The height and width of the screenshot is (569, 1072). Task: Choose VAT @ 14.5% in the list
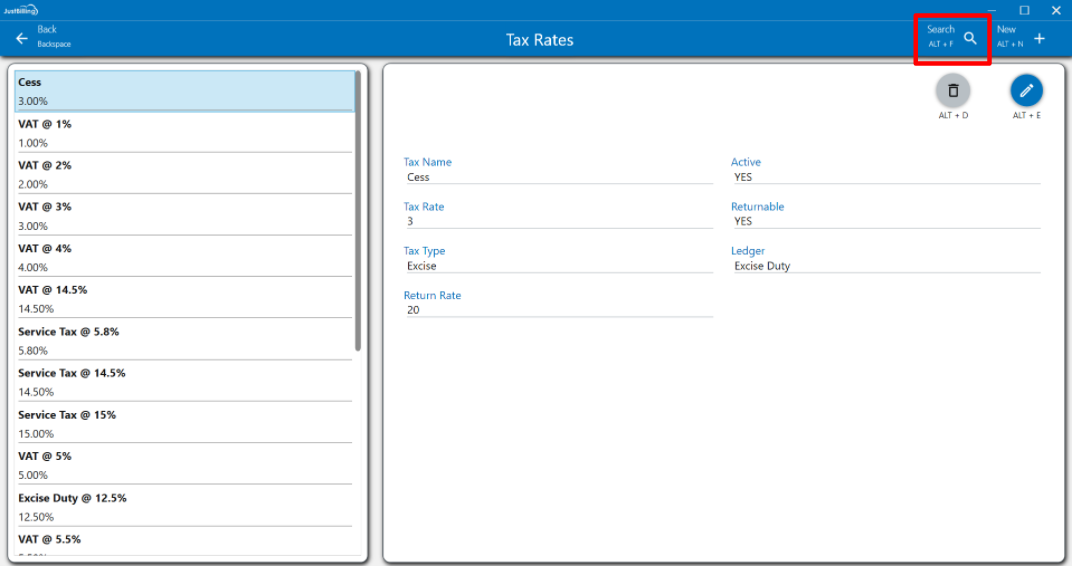click(185, 299)
